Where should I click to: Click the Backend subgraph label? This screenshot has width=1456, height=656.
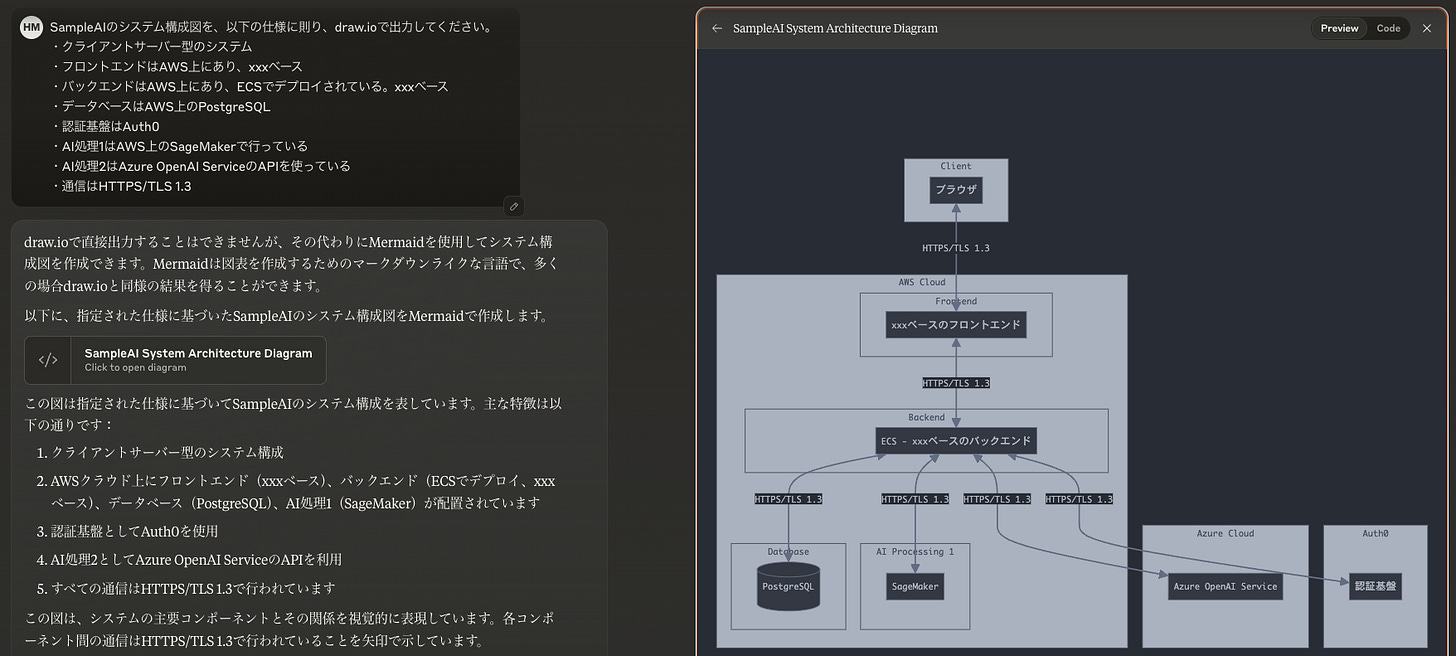[x=926, y=417]
